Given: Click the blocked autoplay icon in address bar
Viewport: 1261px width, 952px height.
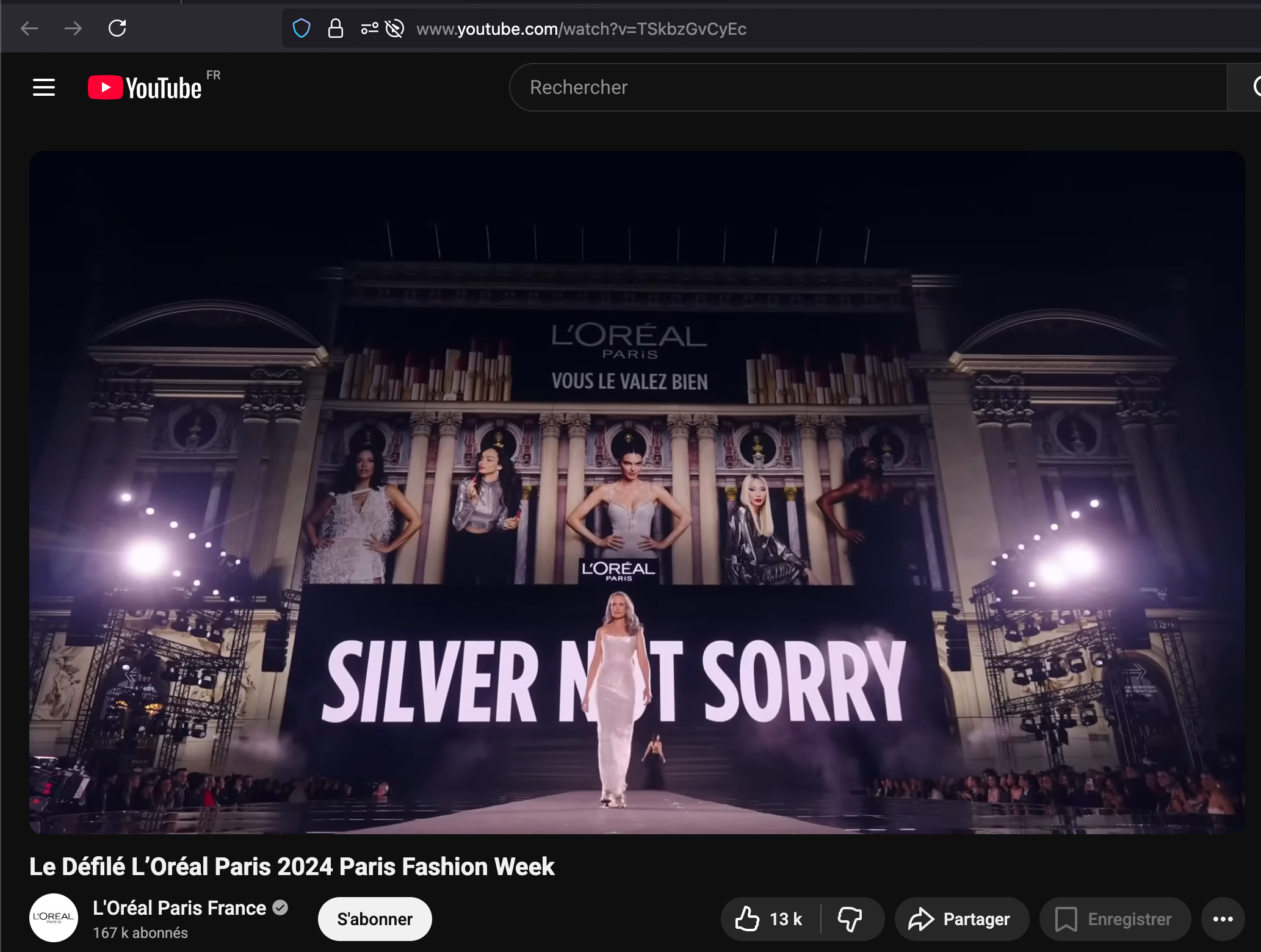Looking at the screenshot, I should pyautogui.click(x=395, y=29).
